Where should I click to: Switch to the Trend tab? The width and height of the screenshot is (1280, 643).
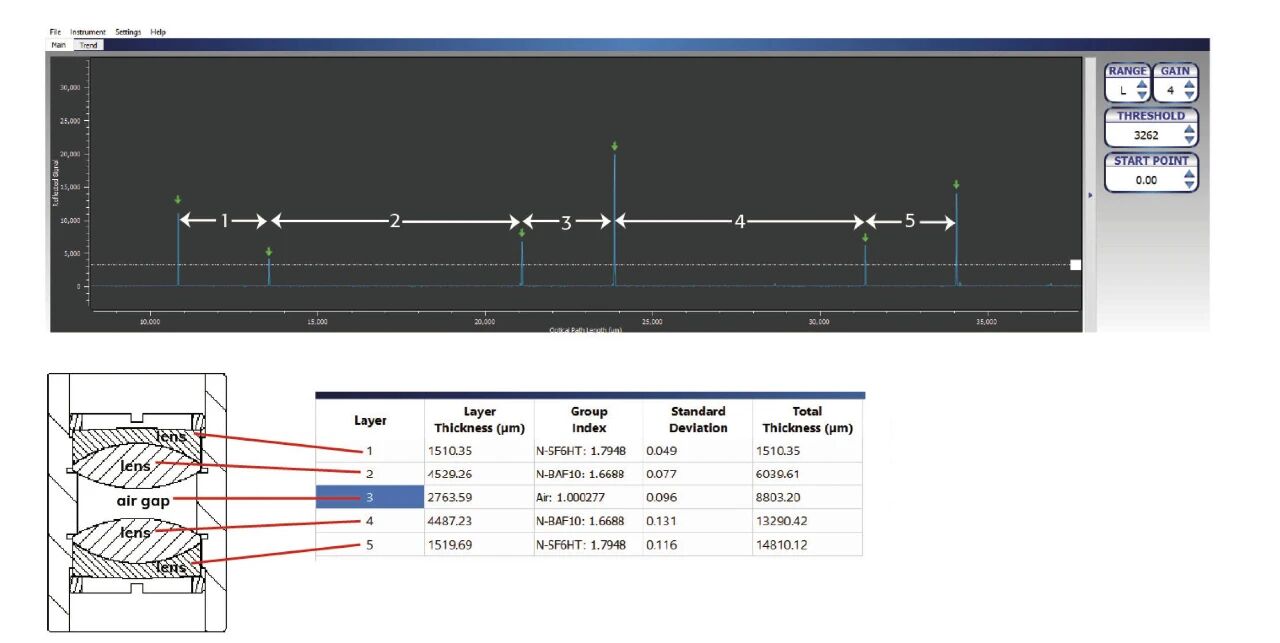88,45
